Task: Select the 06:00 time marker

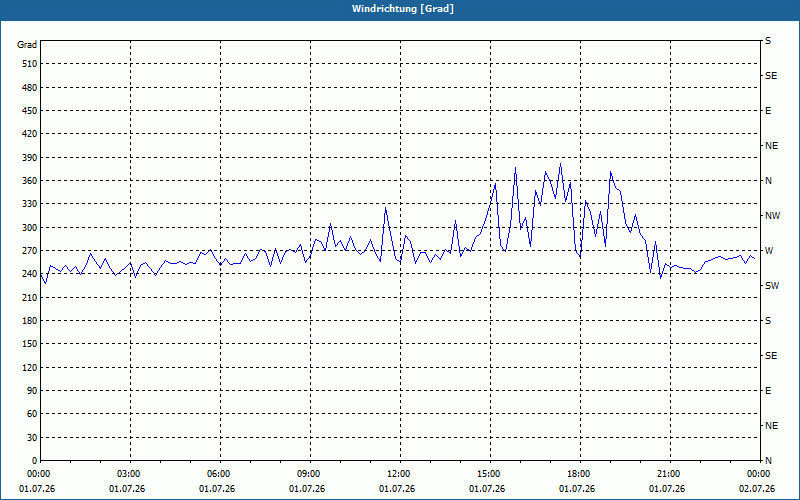Action: click(x=219, y=474)
